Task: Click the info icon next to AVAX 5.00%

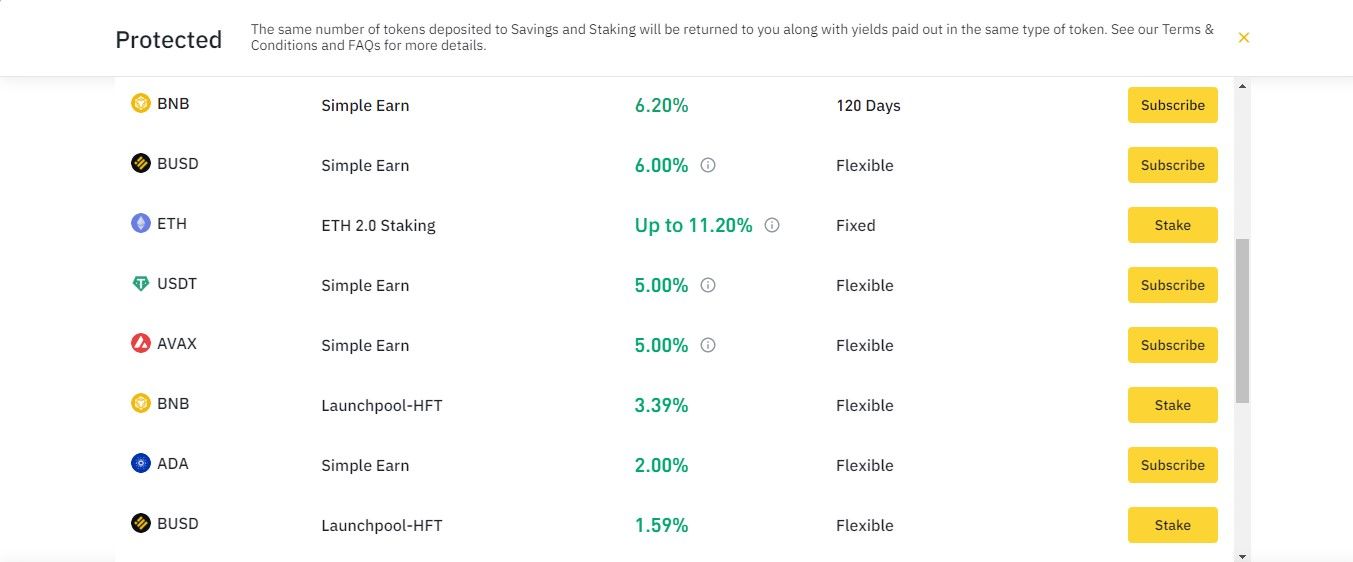Action: click(708, 345)
